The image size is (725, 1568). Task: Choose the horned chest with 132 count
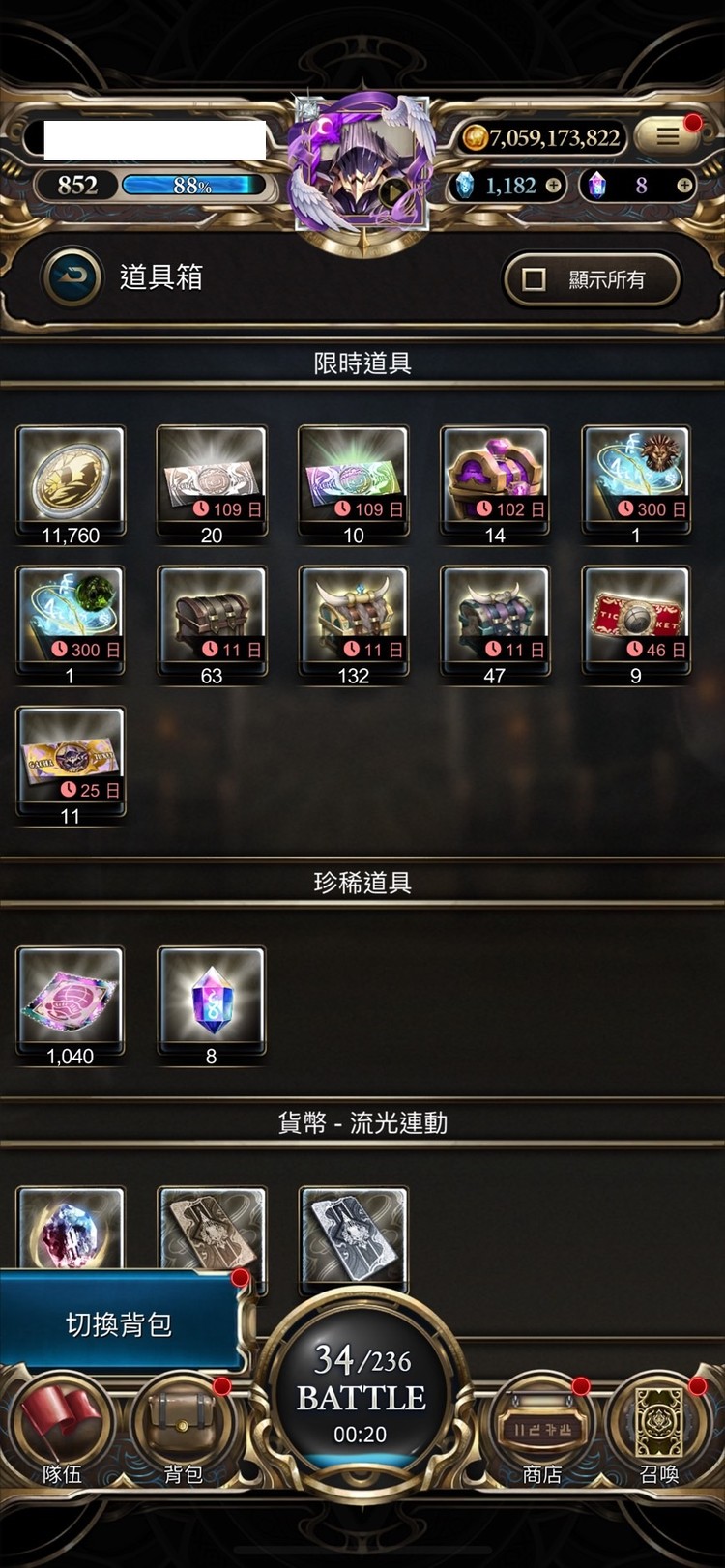(353, 625)
